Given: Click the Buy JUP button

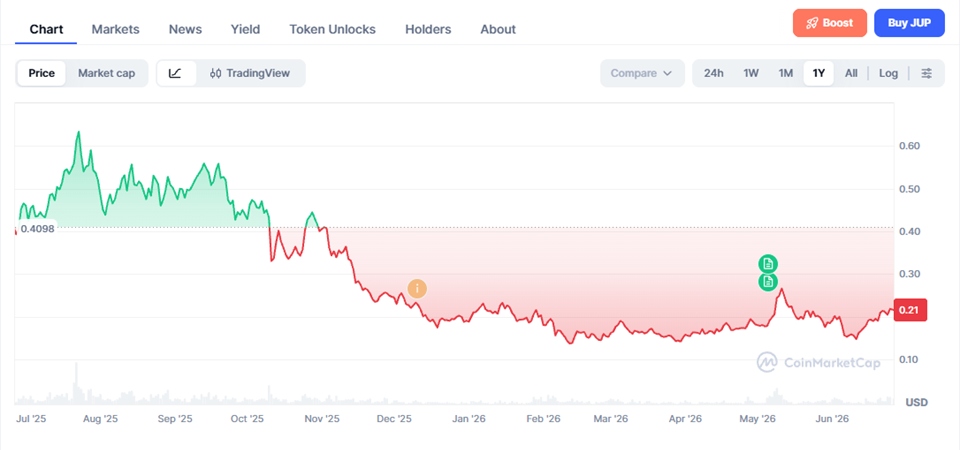Looking at the screenshot, I should click(909, 23).
